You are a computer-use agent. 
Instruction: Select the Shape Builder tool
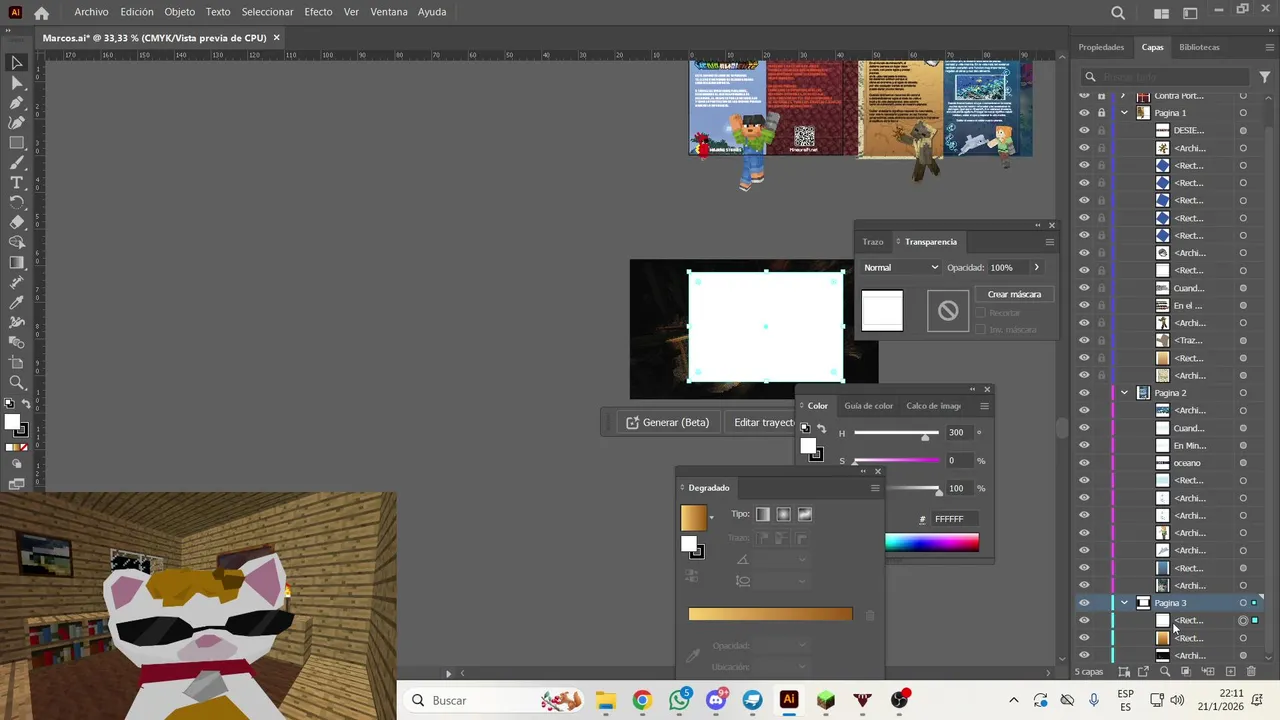click(17, 242)
